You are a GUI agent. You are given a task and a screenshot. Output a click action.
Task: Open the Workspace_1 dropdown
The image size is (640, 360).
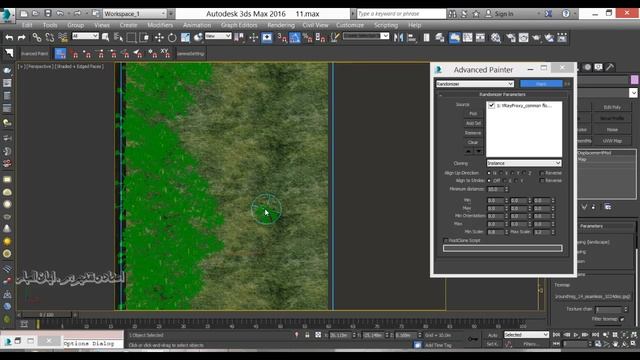[134, 14]
